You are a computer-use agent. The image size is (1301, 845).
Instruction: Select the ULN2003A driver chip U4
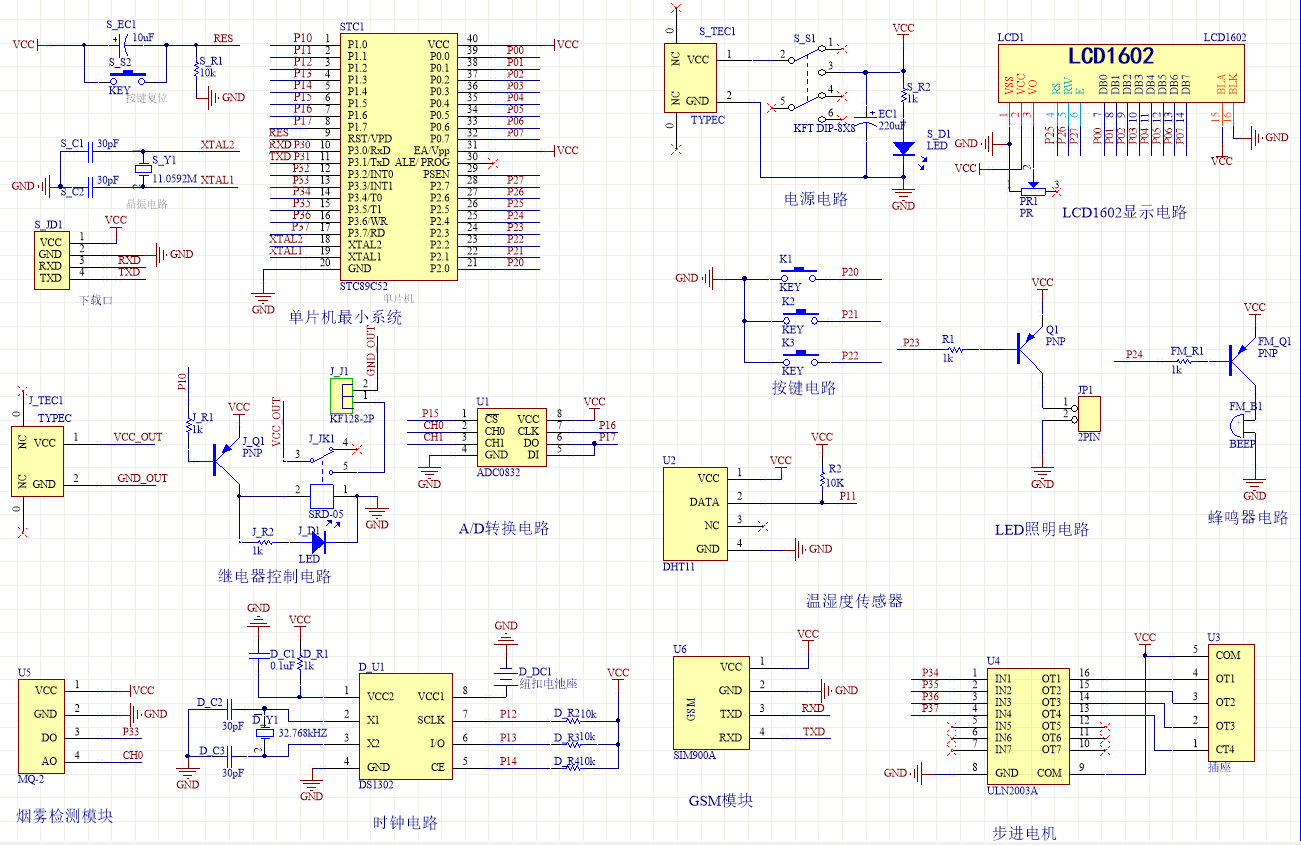pos(1028,726)
